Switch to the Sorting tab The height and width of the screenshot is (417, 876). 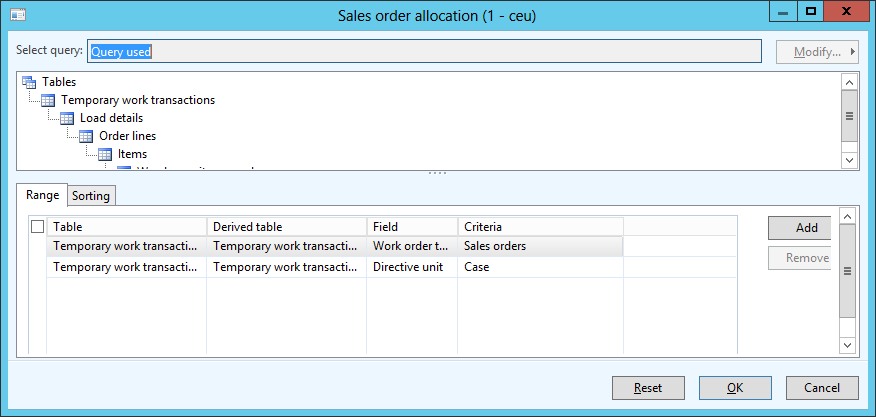pos(91,195)
